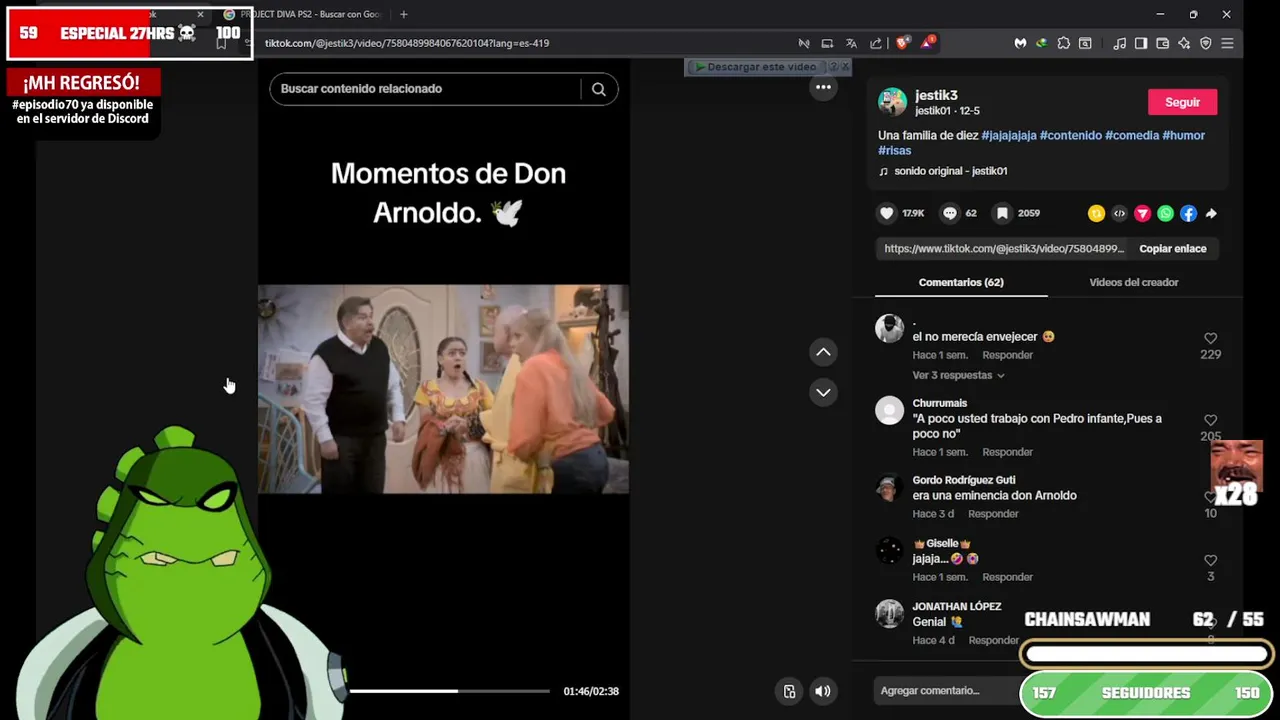The image size is (1280, 720).
Task: Open the music note playlist icon
Action: coord(1119,43)
